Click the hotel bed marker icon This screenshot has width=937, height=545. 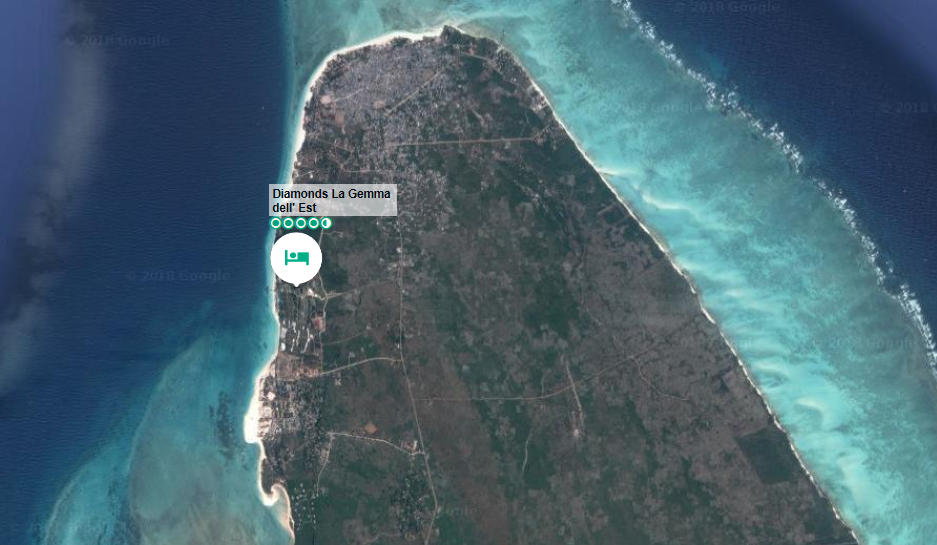tap(295, 257)
